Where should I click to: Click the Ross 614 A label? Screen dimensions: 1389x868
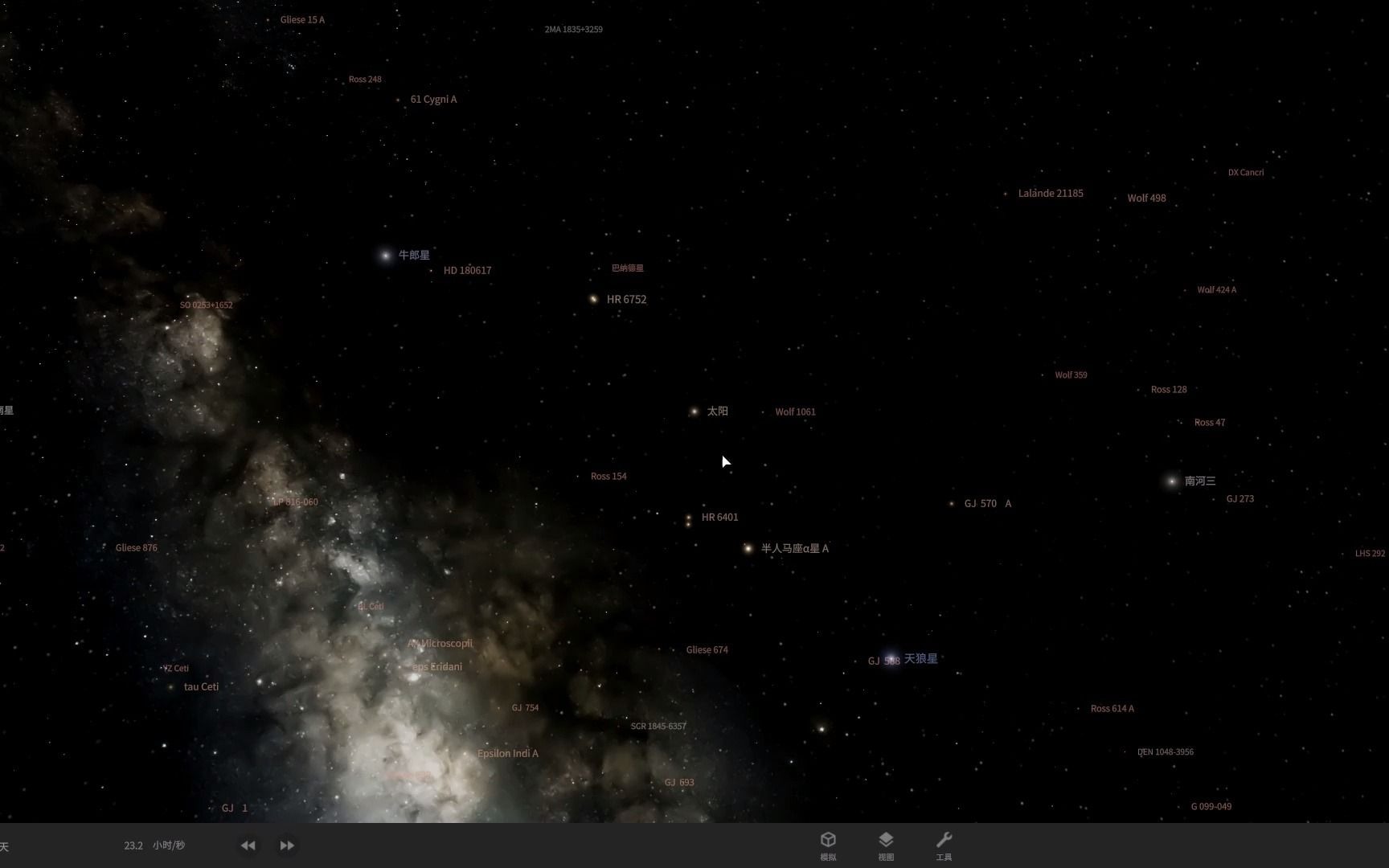coord(1112,709)
